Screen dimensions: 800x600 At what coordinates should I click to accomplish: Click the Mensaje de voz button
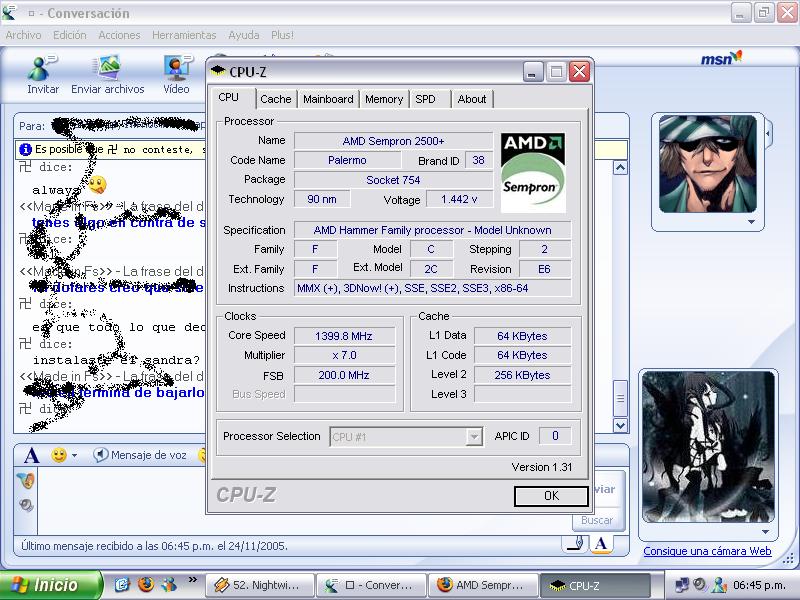coord(139,455)
